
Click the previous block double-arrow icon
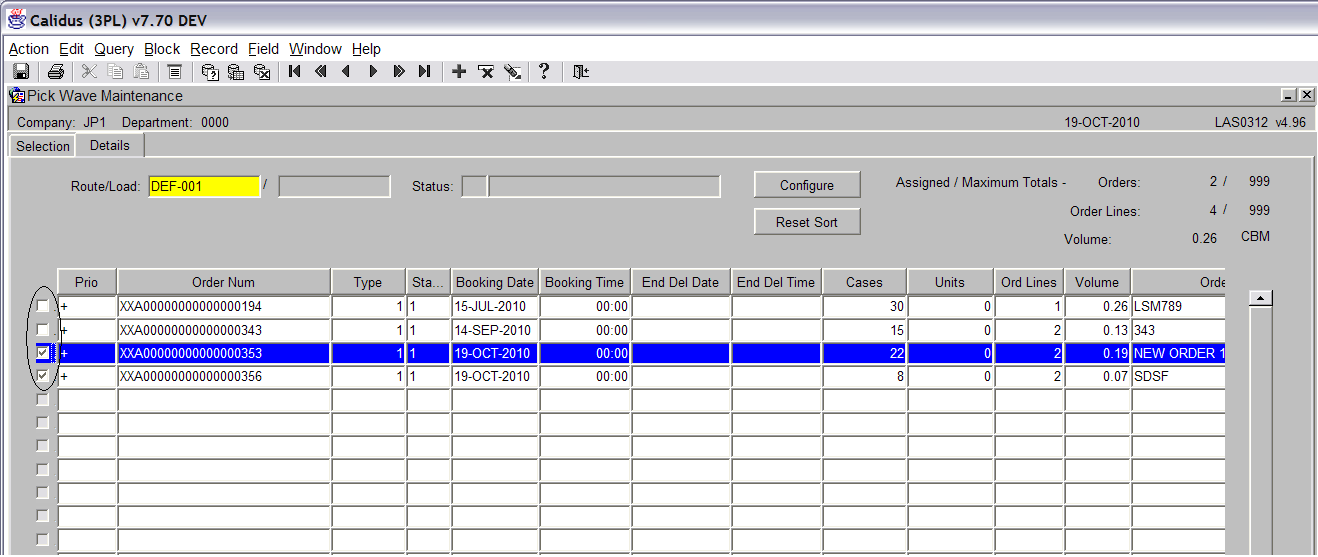click(x=321, y=72)
